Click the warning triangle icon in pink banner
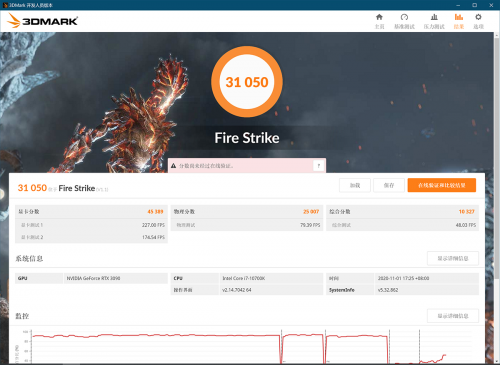The image size is (500, 365). 173,166
